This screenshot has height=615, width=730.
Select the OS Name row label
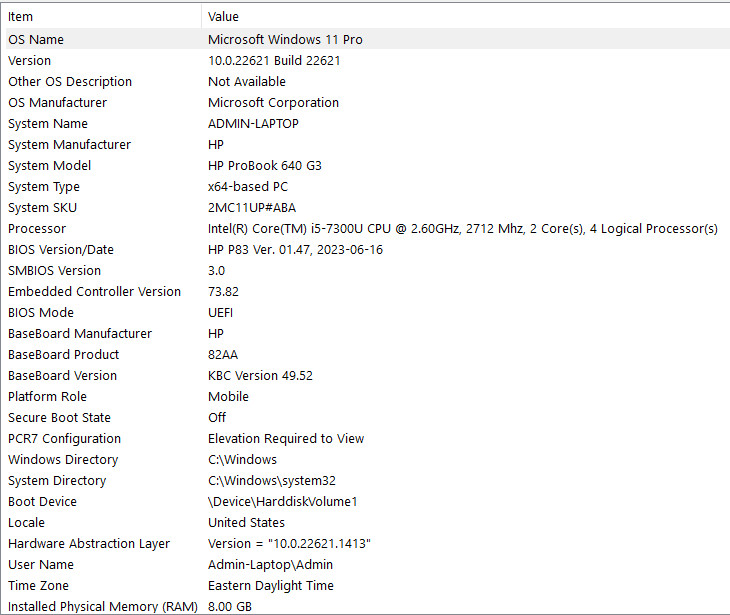pyautogui.click(x=36, y=40)
